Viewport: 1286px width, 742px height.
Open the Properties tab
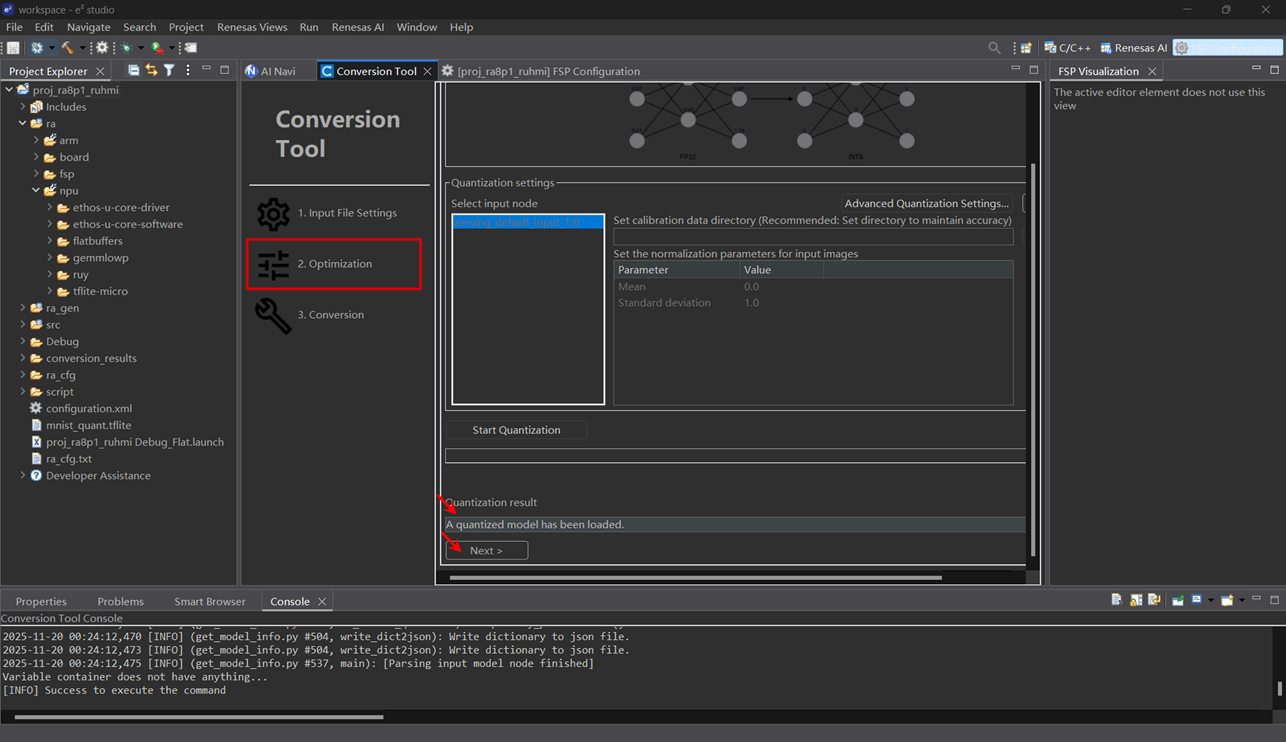(x=41, y=601)
